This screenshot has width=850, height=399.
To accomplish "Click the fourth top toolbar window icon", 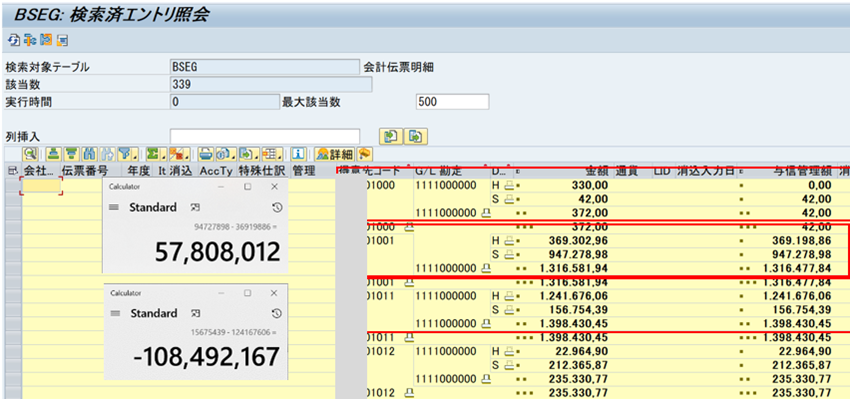I will (62, 40).
